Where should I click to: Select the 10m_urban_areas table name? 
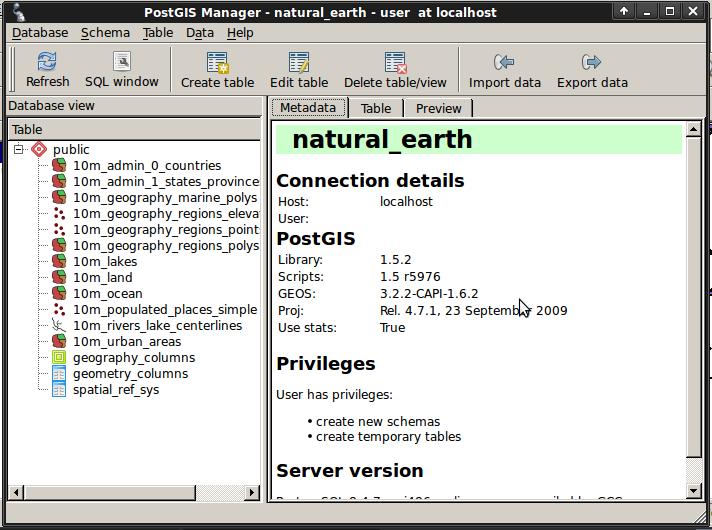pos(127,342)
